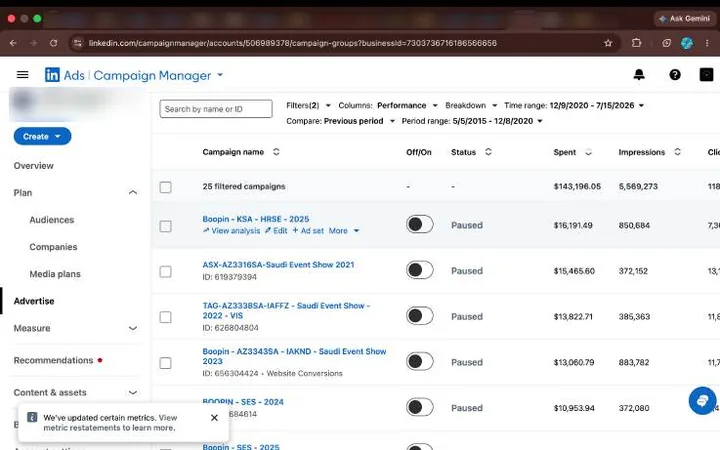
Task: Click the Search by name or ID field
Action: tap(216, 109)
